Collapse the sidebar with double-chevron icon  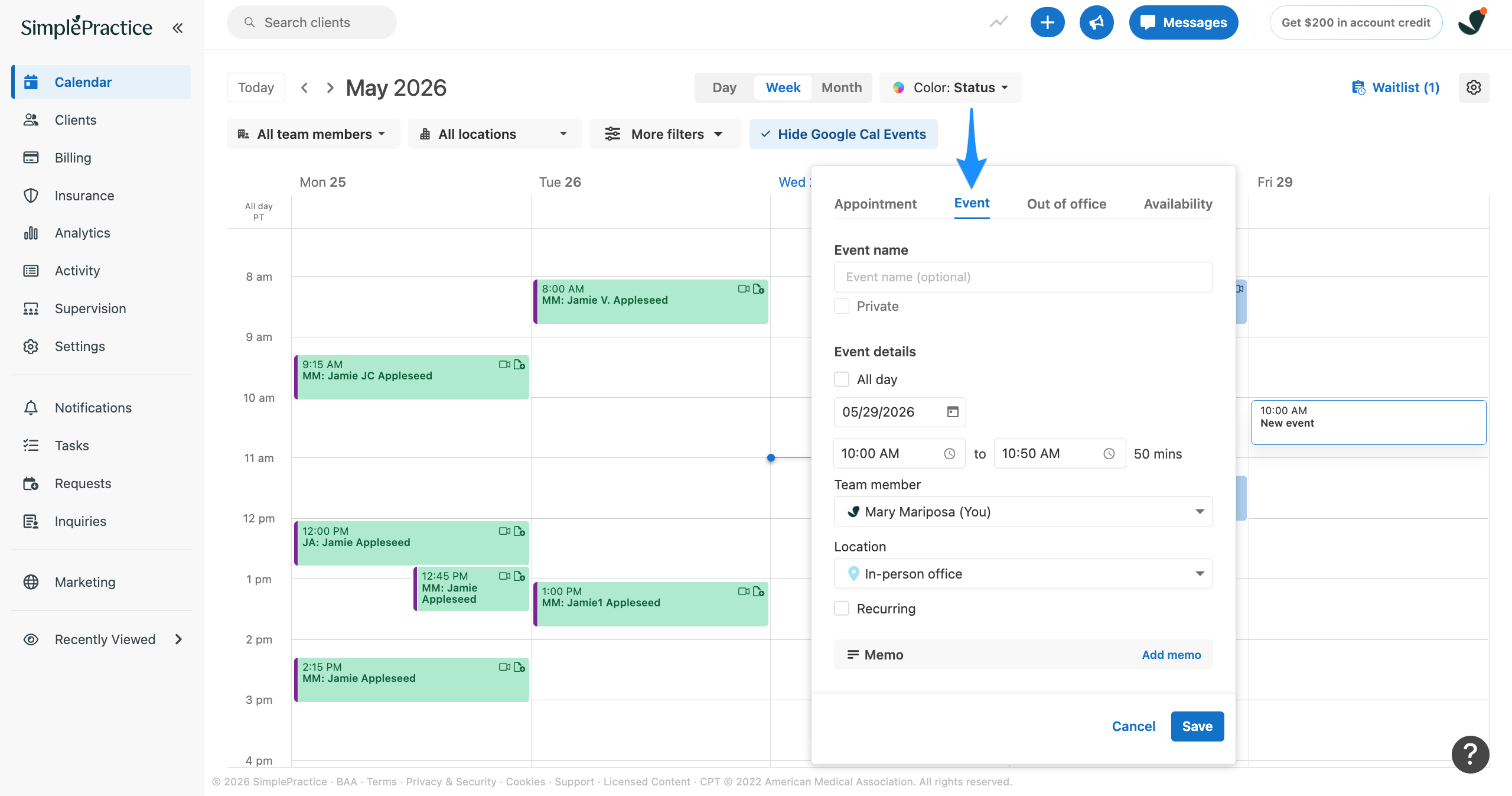click(177, 28)
